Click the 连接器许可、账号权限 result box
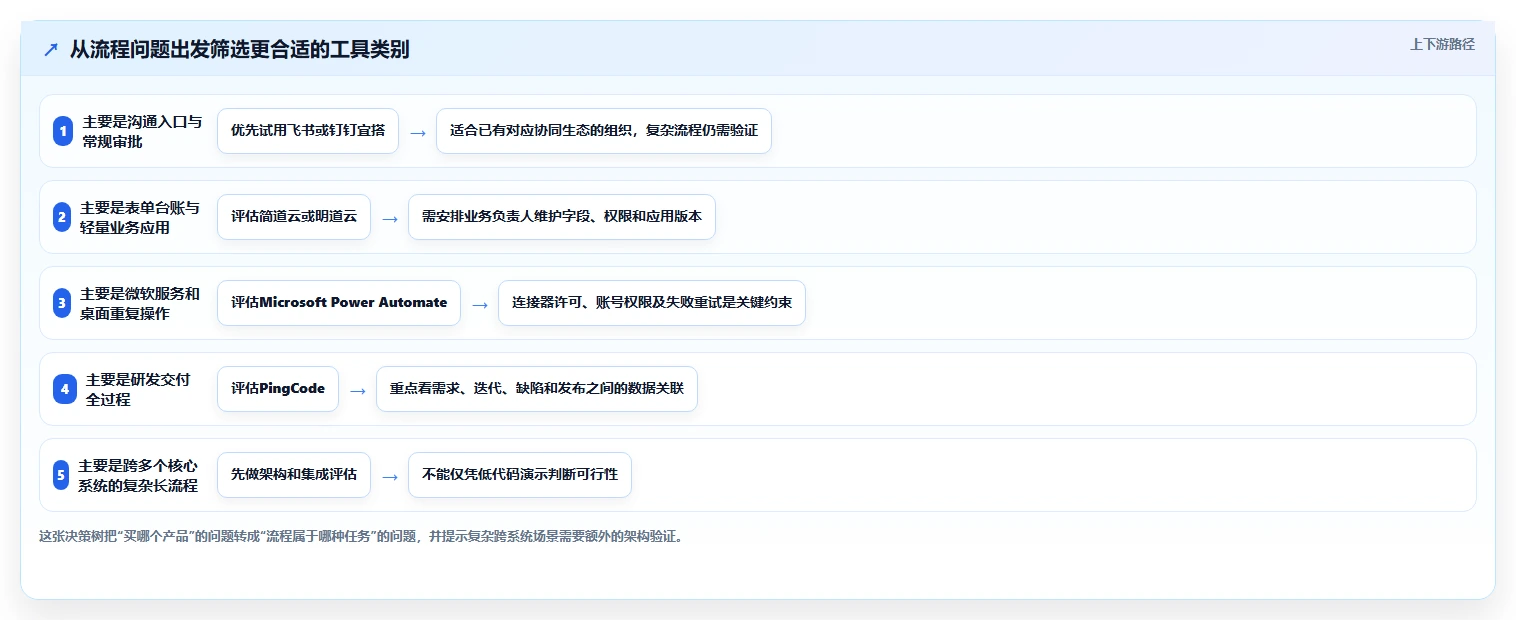 pos(652,303)
